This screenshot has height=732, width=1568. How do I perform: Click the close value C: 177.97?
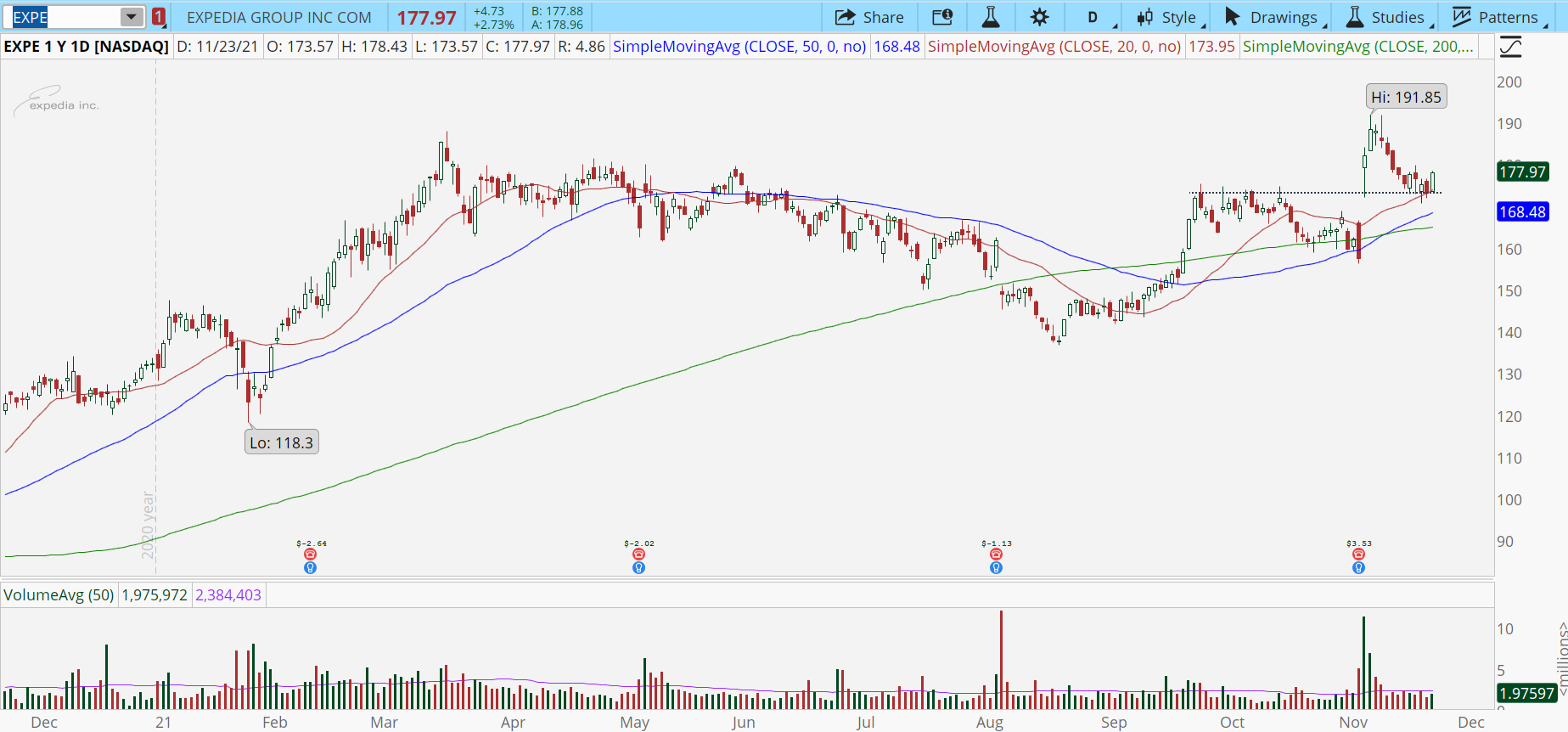(x=518, y=47)
